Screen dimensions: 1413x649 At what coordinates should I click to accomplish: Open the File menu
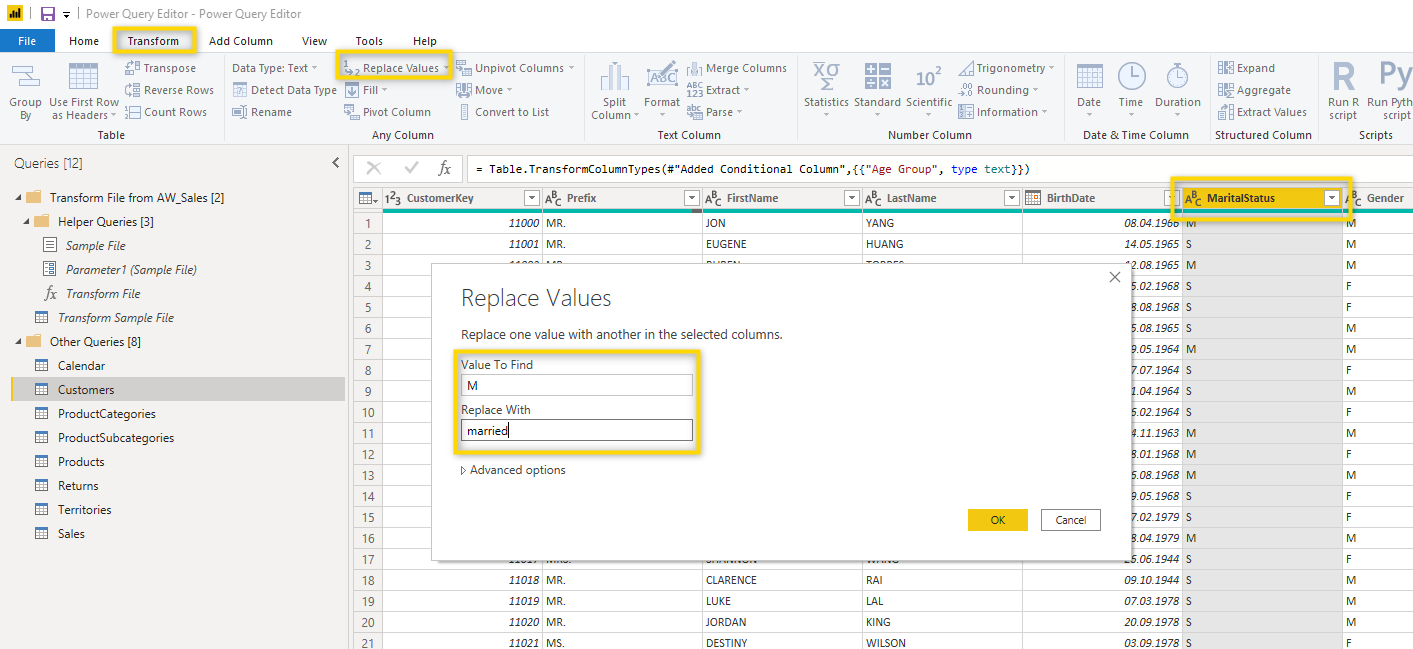pos(27,41)
